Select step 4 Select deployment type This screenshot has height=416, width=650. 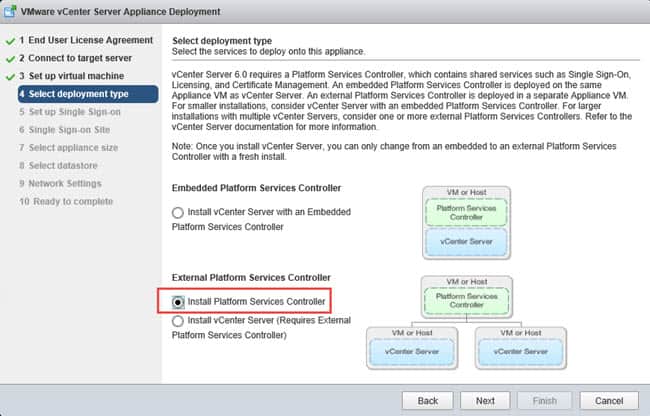click(x=88, y=94)
